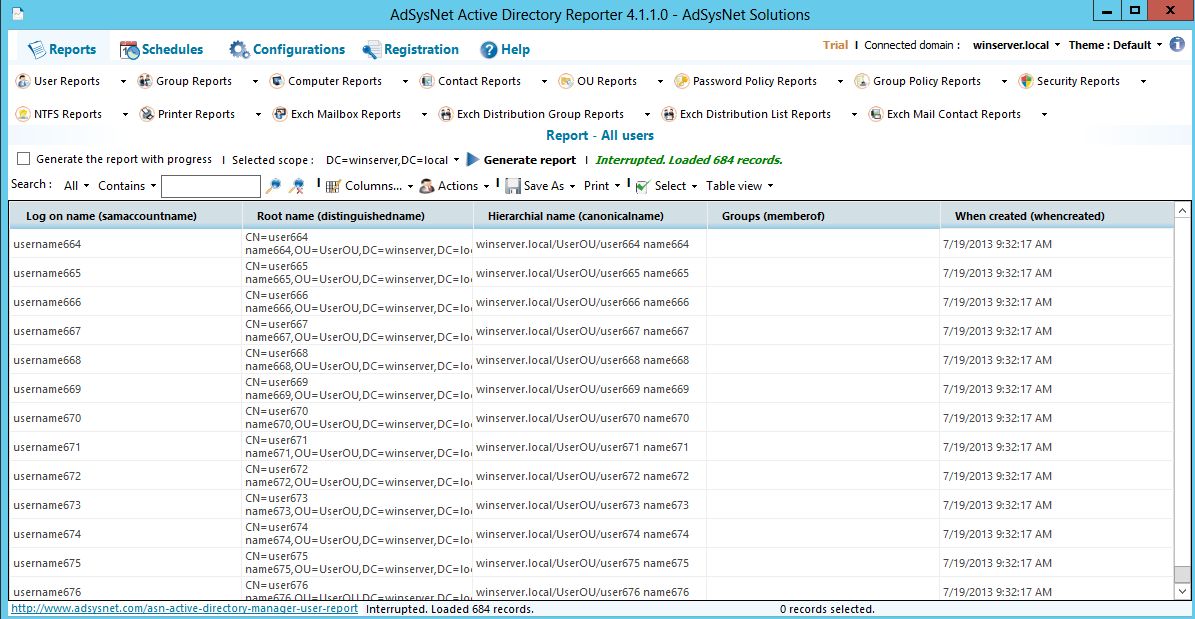
Task: Open the adsysnet.com user report link
Action: [x=184, y=609]
